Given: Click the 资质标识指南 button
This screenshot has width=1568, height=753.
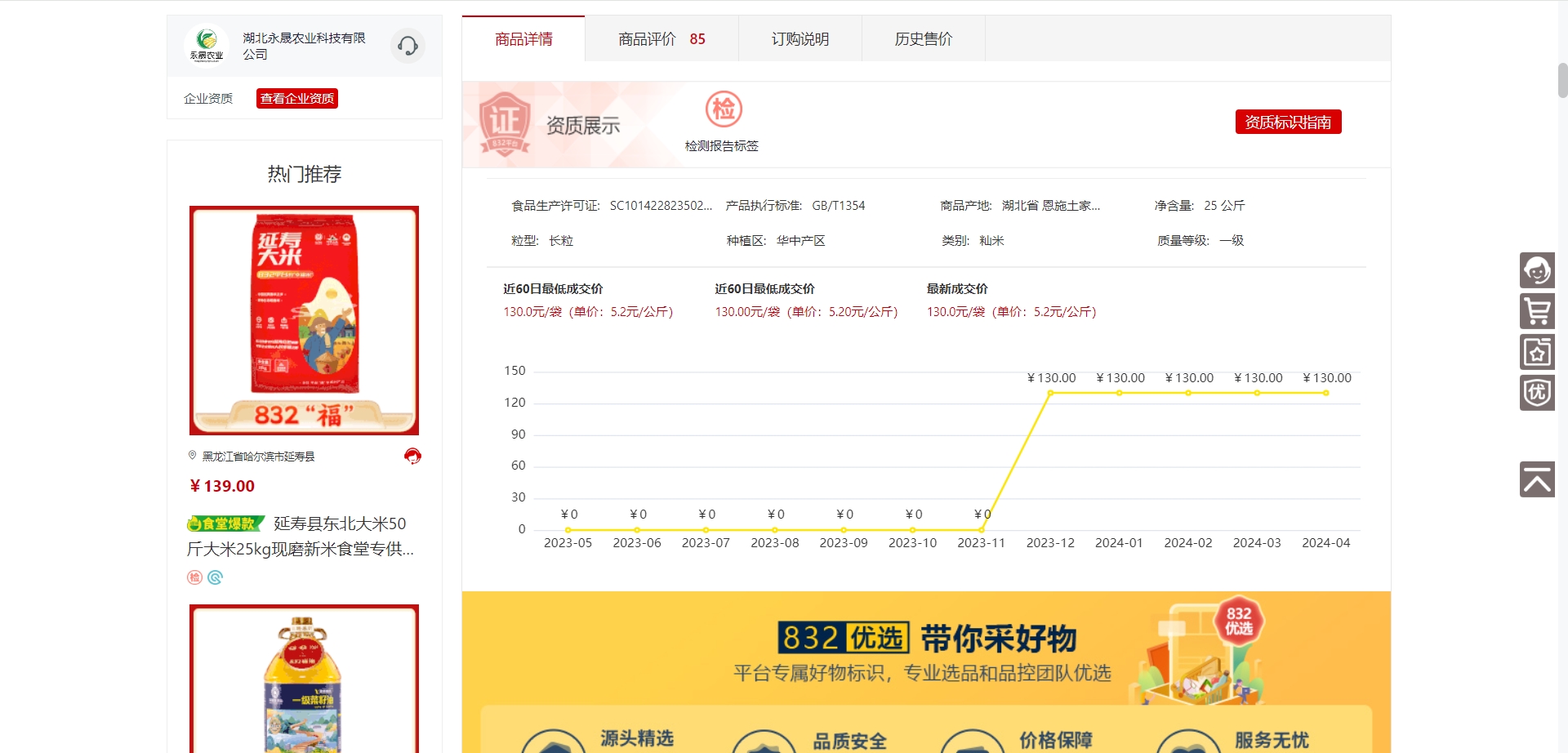Looking at the screenshot, I should 1288,122.
